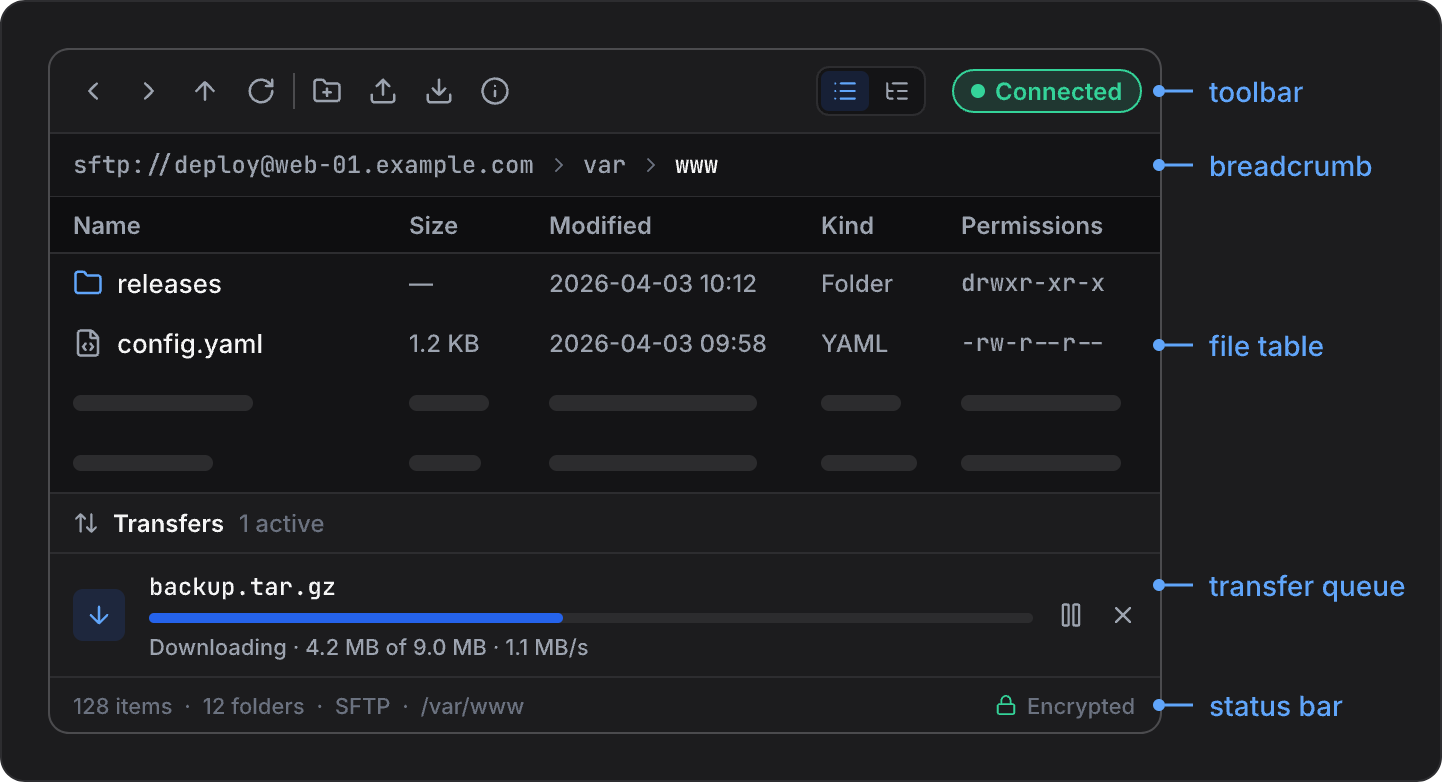Sort files by the Size column
This screenshot has height=782, width=1442.
[x=434, y=226]
